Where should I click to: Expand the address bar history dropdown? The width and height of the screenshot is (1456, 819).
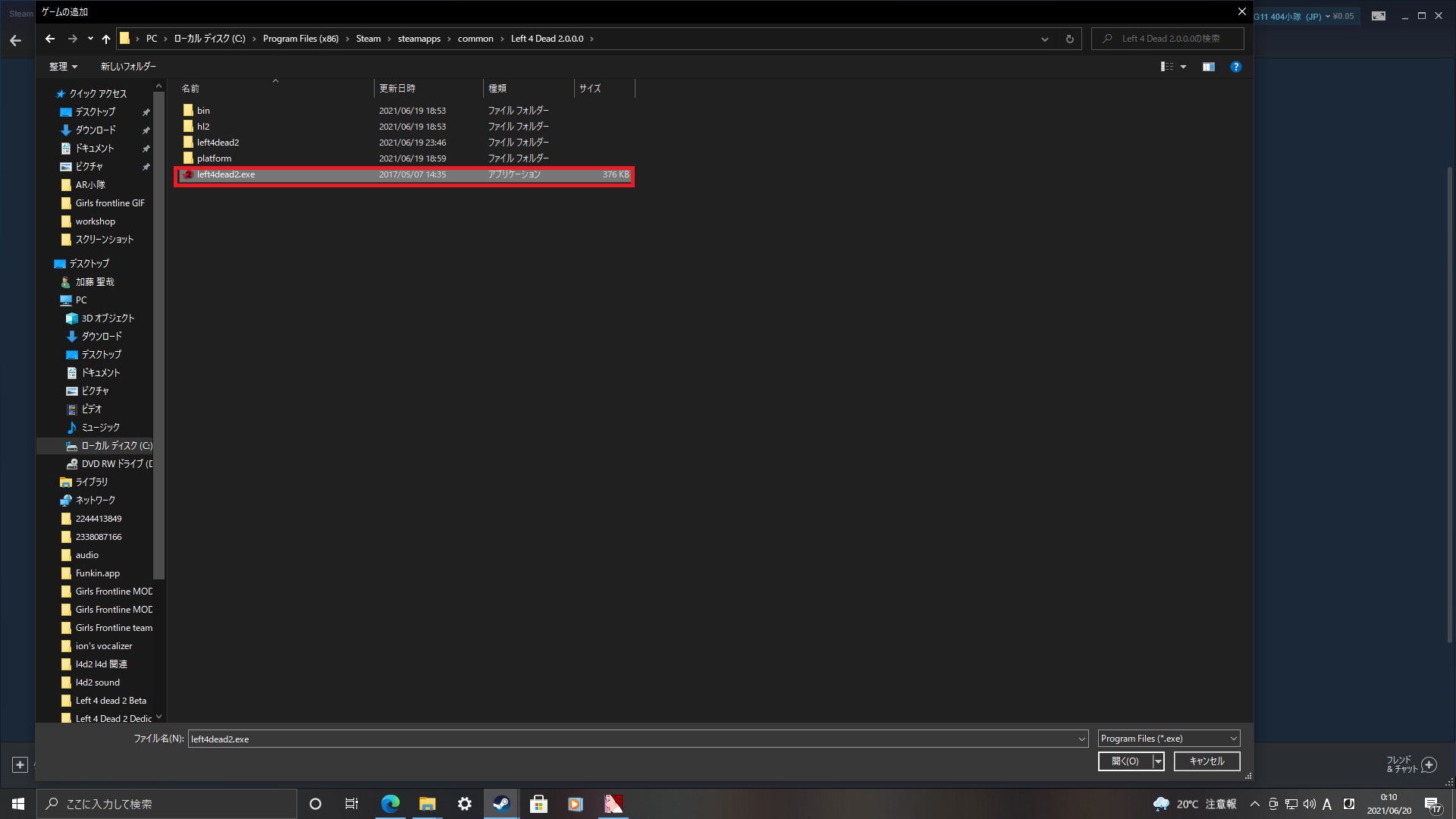click(x=1045, y=39)
